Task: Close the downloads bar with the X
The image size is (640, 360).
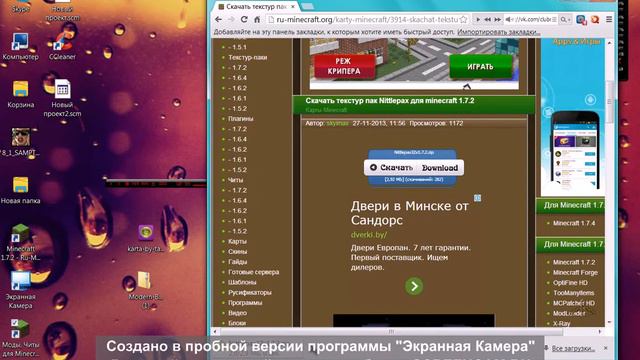Action: tap(605, 348)
